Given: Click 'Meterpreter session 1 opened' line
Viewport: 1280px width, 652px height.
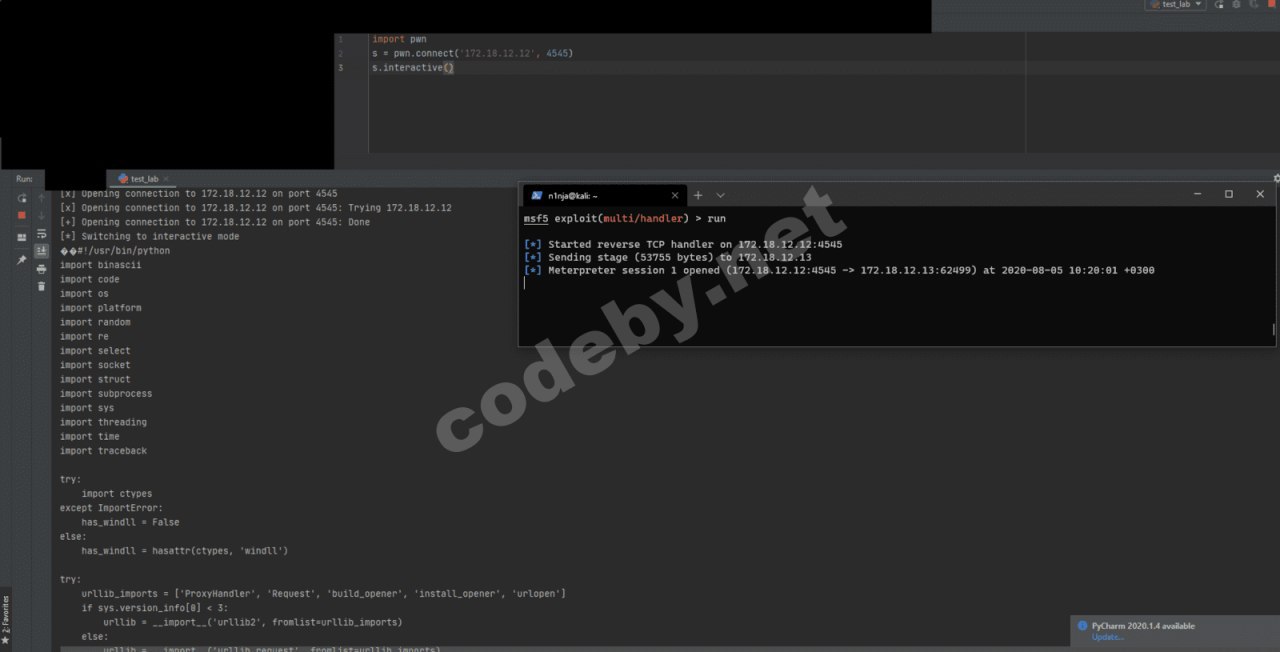Looking at the screenshot, I should (839, 270).
